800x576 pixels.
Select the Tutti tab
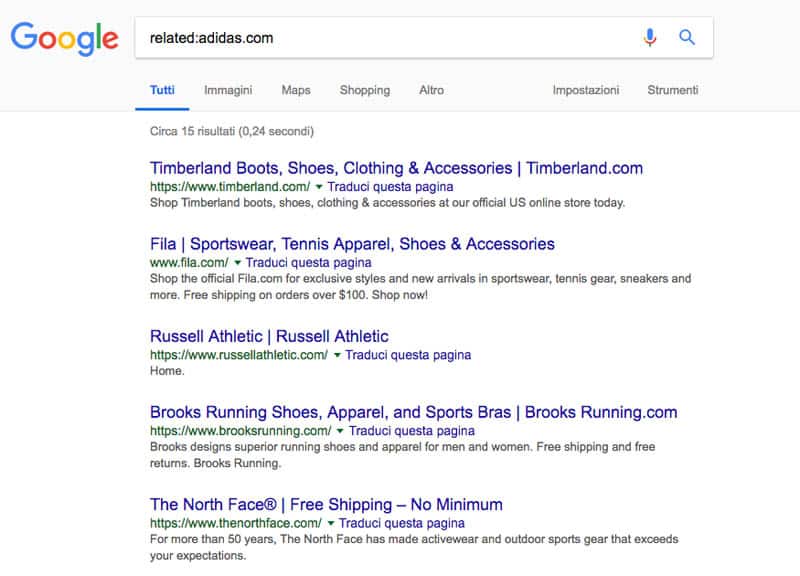click(162, 90)
